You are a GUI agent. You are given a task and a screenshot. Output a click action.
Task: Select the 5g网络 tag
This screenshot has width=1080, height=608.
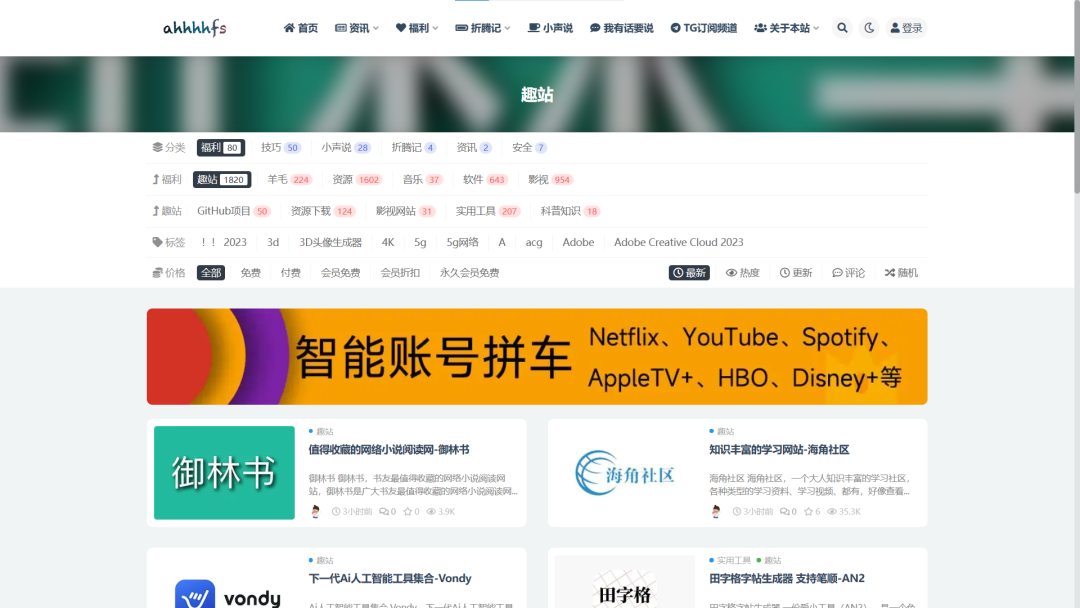[x=463, y=242]
